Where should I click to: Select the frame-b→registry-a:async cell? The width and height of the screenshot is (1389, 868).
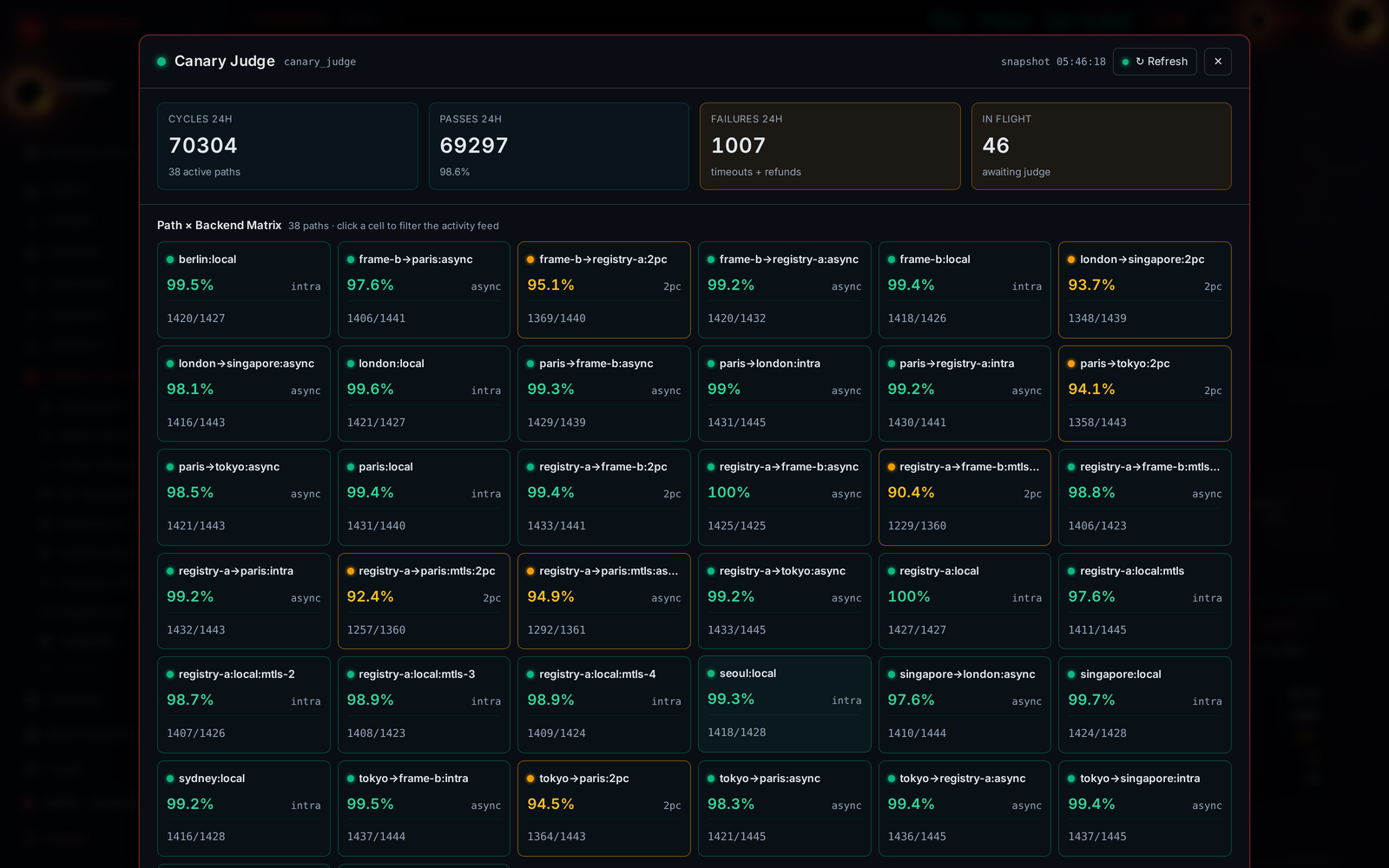785,290
